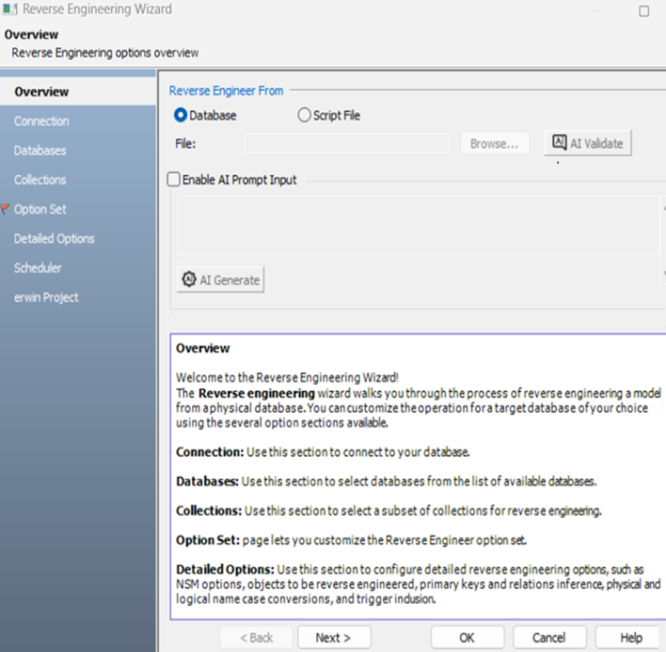Open the Databases section

[x=40, y=151]
